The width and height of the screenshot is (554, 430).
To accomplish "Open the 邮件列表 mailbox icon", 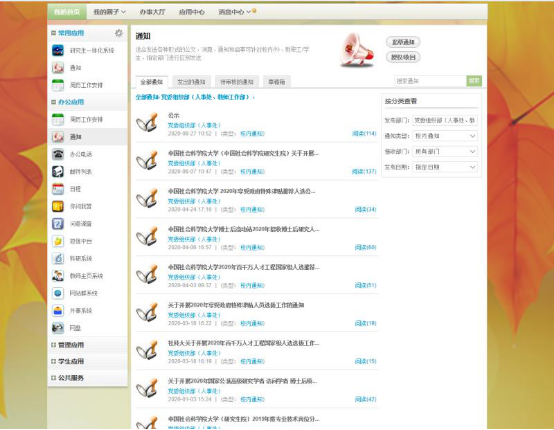I will coord(58,171).
